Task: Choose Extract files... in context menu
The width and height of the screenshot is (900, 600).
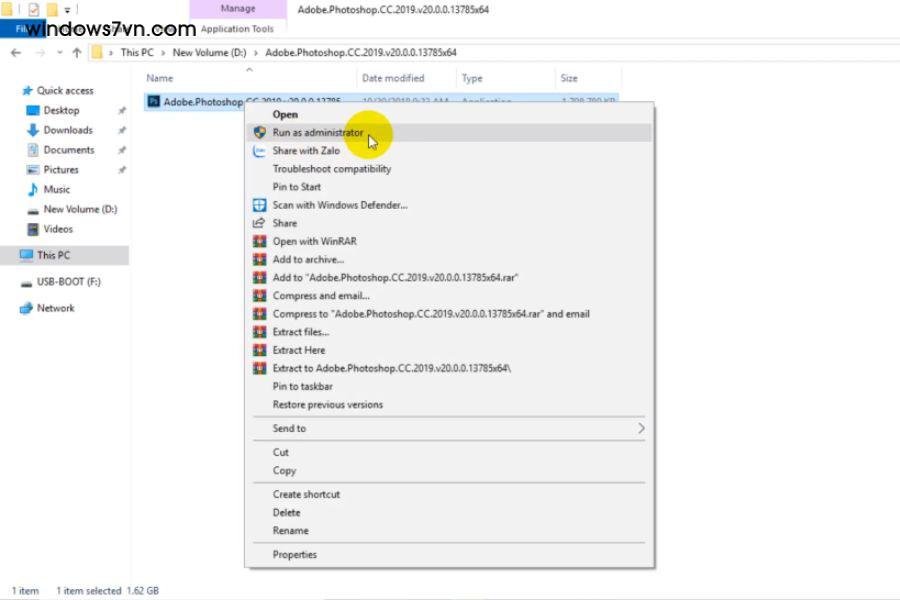Action: [x=300, y=332]
